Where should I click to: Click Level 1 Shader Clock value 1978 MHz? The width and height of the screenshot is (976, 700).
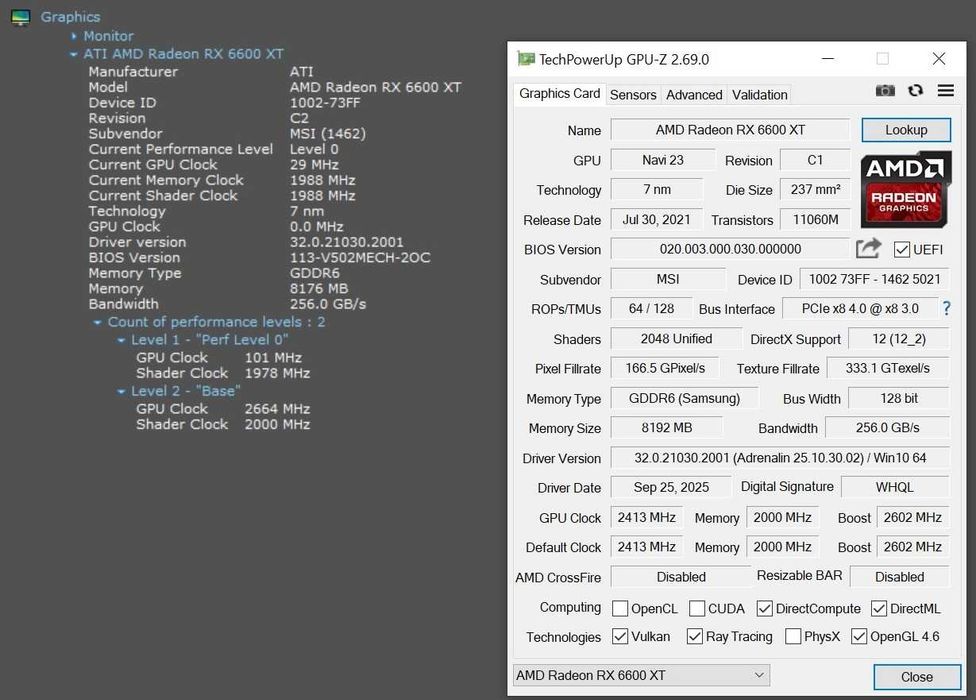[x=277, y=373]
